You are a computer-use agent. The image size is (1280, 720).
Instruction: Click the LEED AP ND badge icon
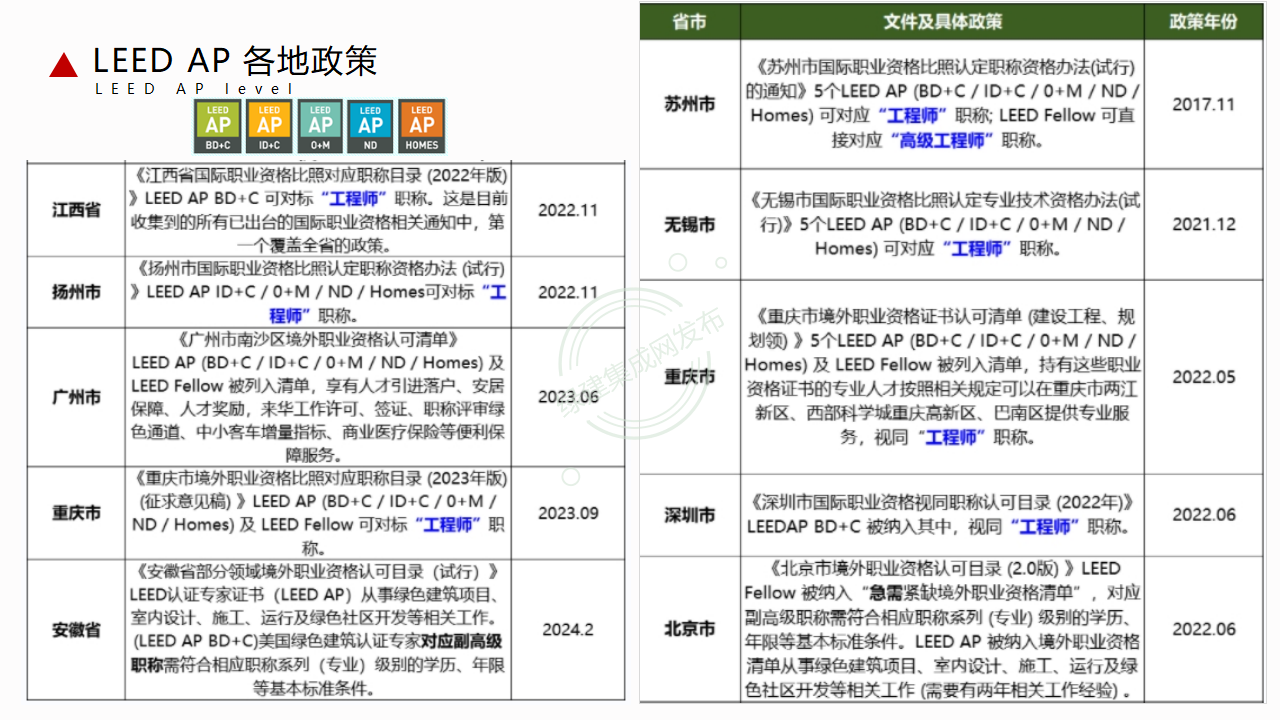371,126
